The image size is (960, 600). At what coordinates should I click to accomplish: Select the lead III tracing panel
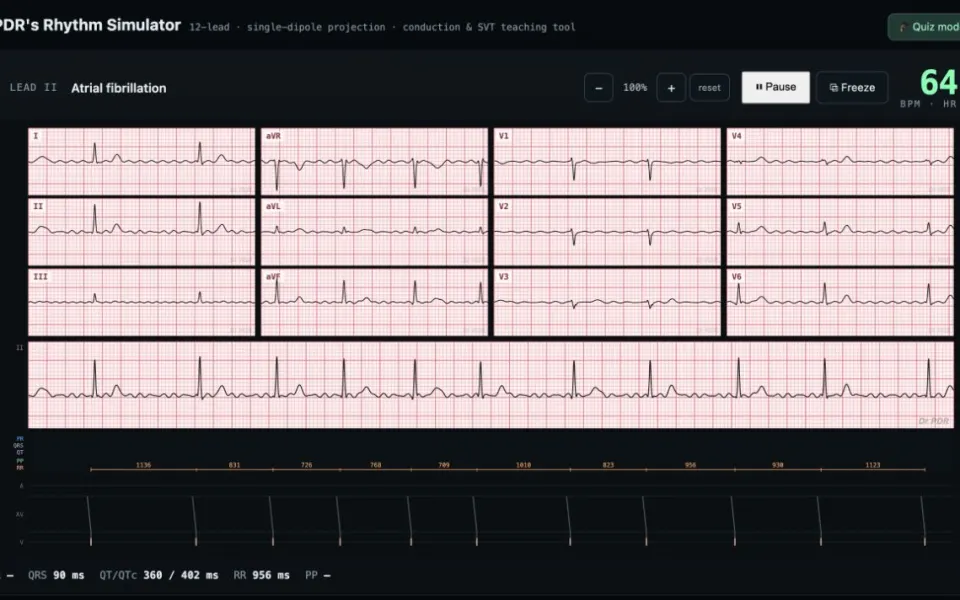(x=141, y=302)
